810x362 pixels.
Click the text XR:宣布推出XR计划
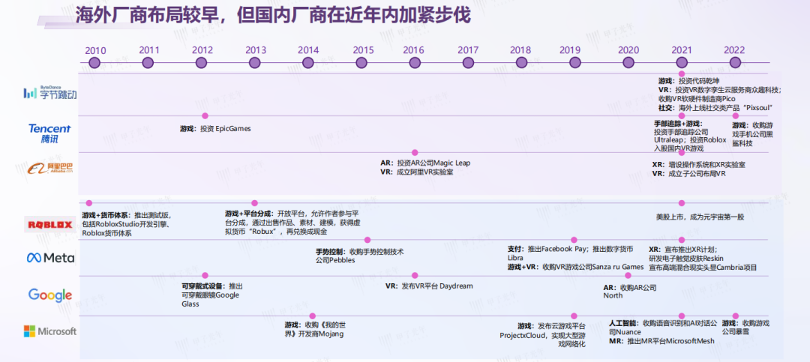click(683, 249)
